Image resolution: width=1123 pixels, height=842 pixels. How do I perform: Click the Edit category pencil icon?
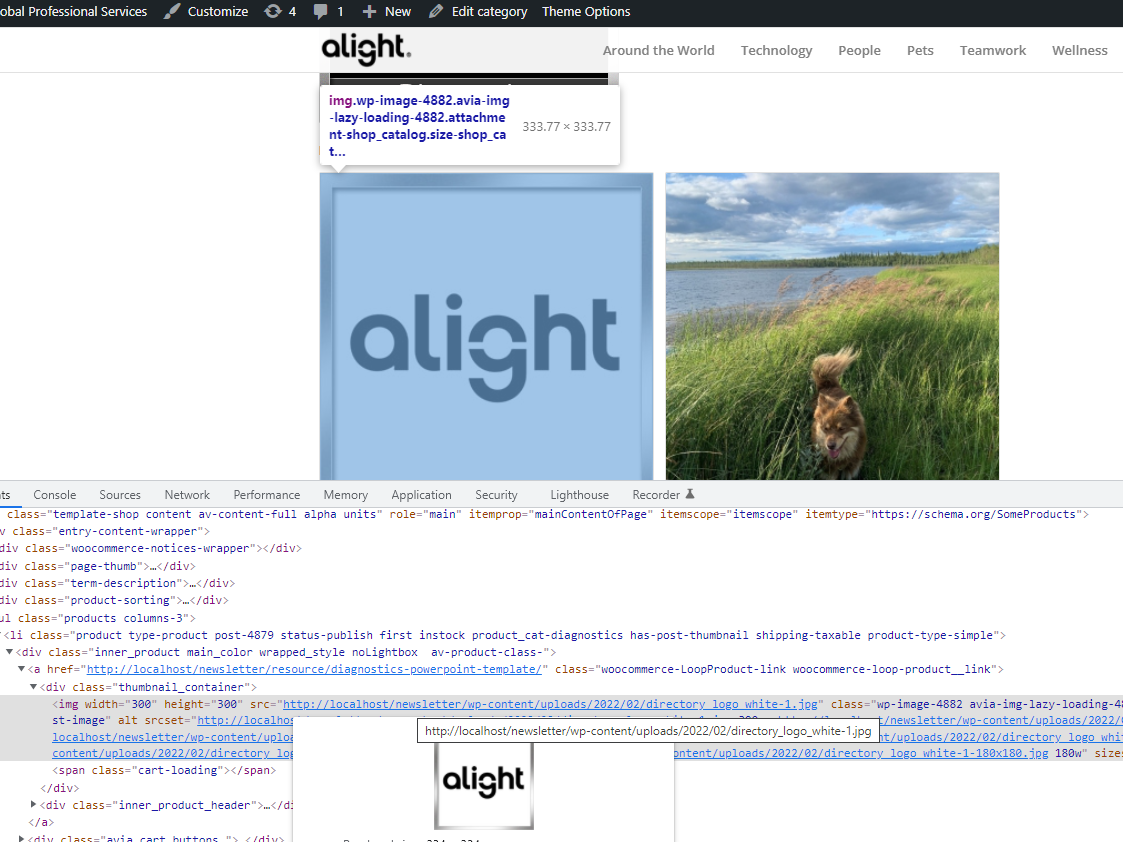coord(434,12)
